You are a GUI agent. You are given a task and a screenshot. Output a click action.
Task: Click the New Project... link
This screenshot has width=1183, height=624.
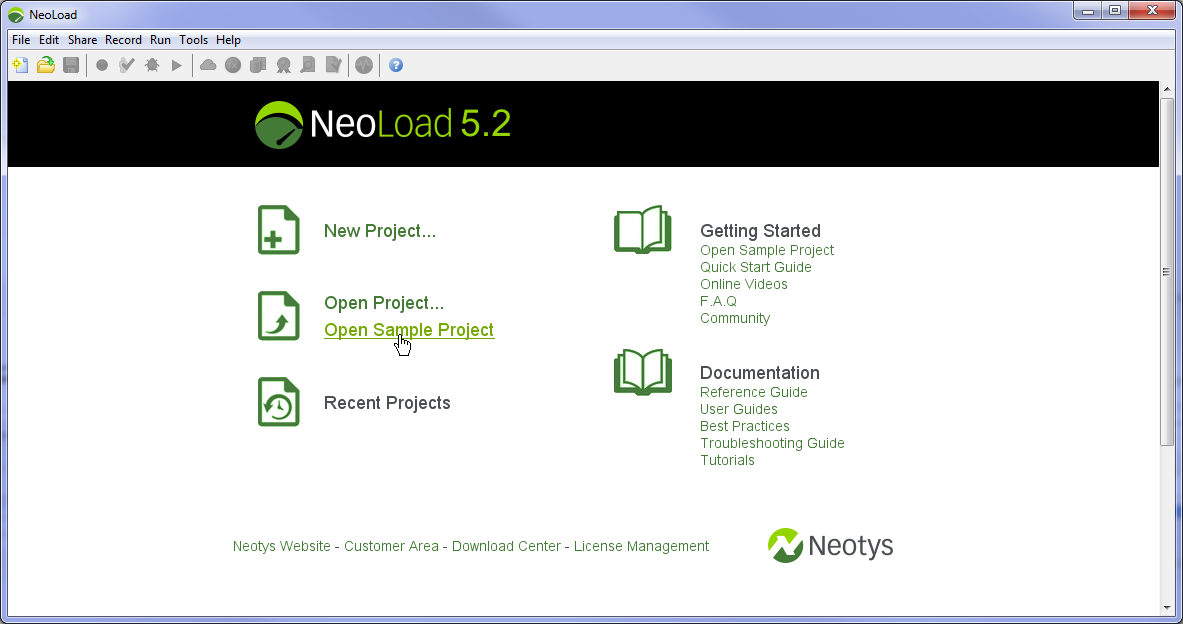[379, 231]
